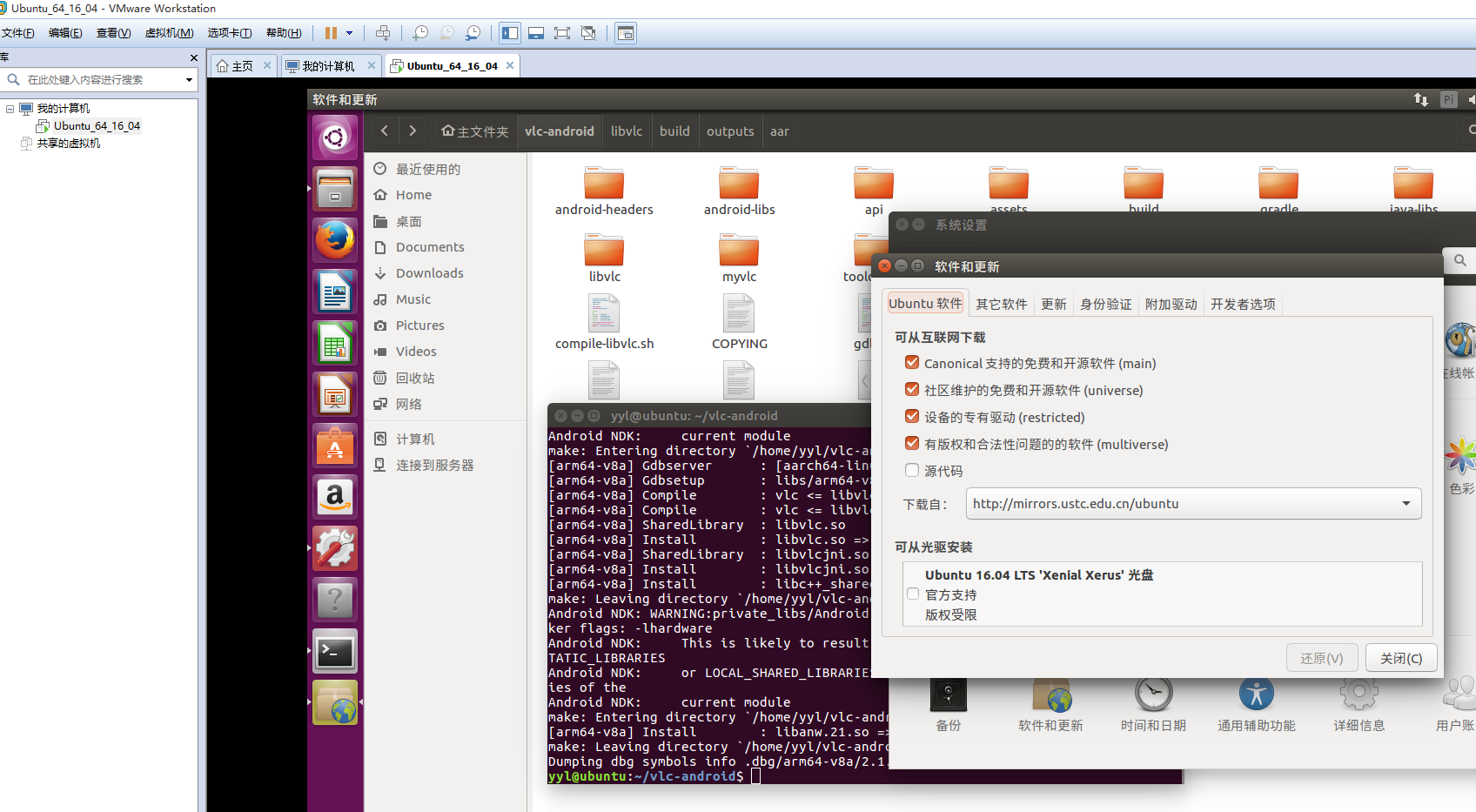Click the send Ctrl+Alt+Del toolbar icon
The height and width of the screenshot is (812, 1476).
click(383, 33)
